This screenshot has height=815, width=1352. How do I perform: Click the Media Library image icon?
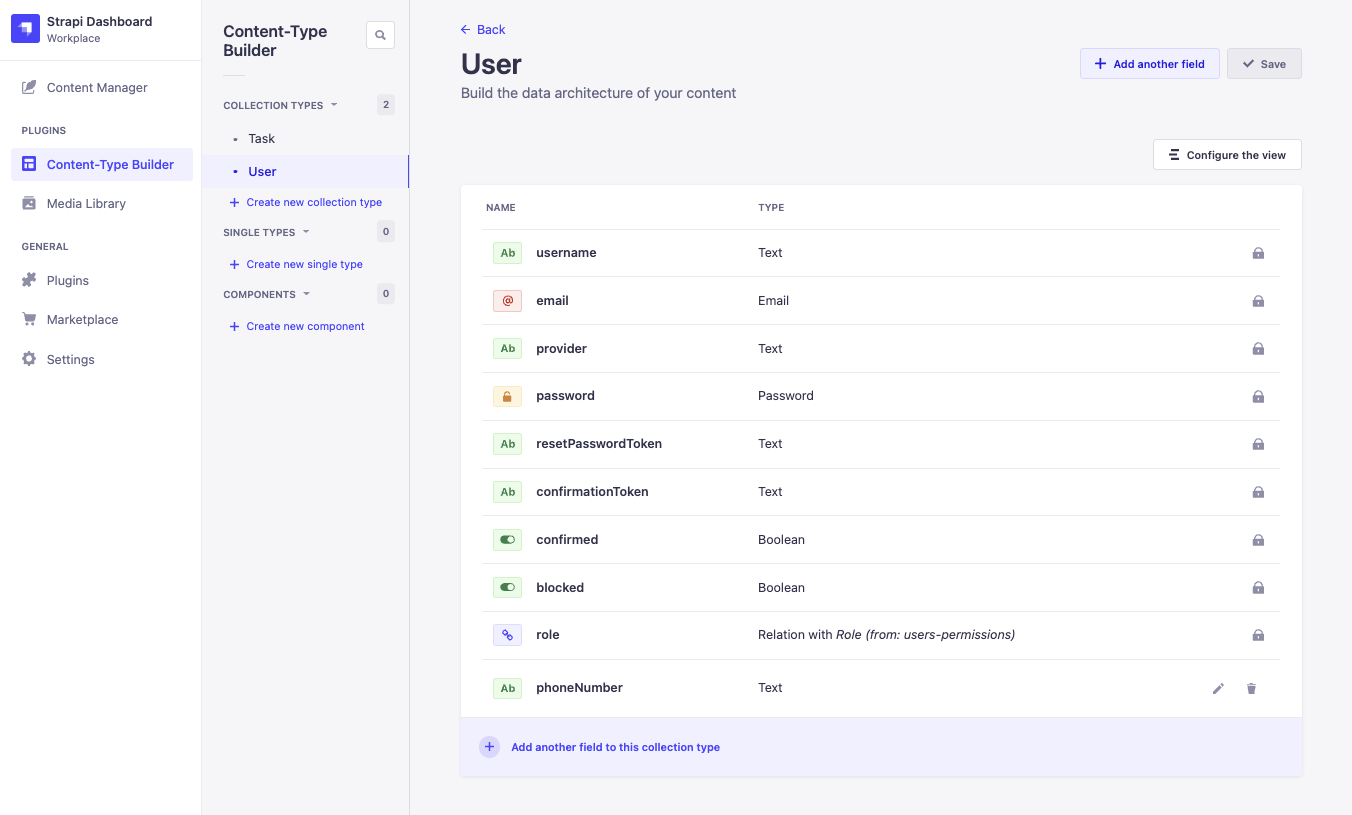(x=29, y=203)
